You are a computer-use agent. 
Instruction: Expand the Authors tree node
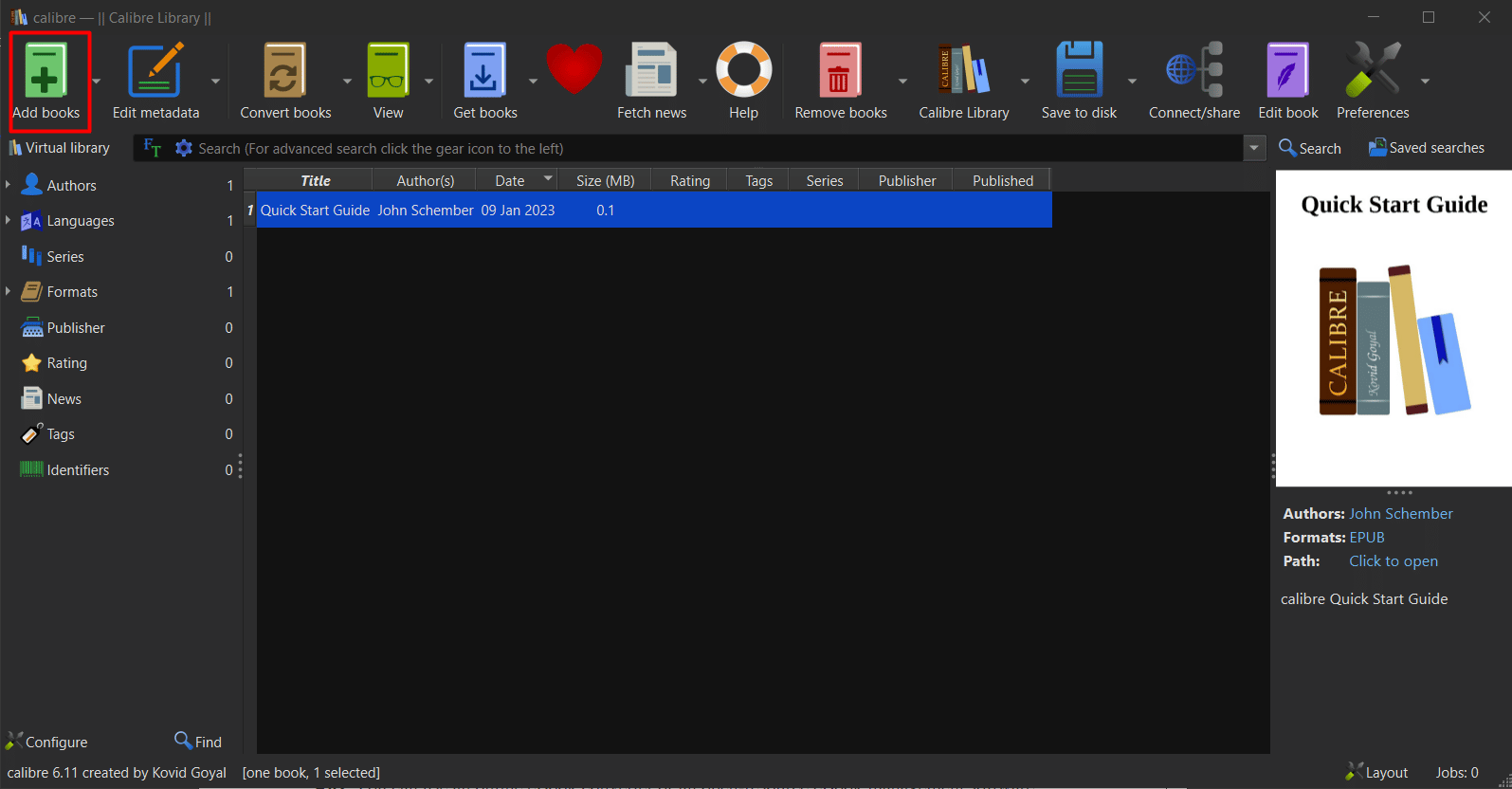tap(8, 185)
